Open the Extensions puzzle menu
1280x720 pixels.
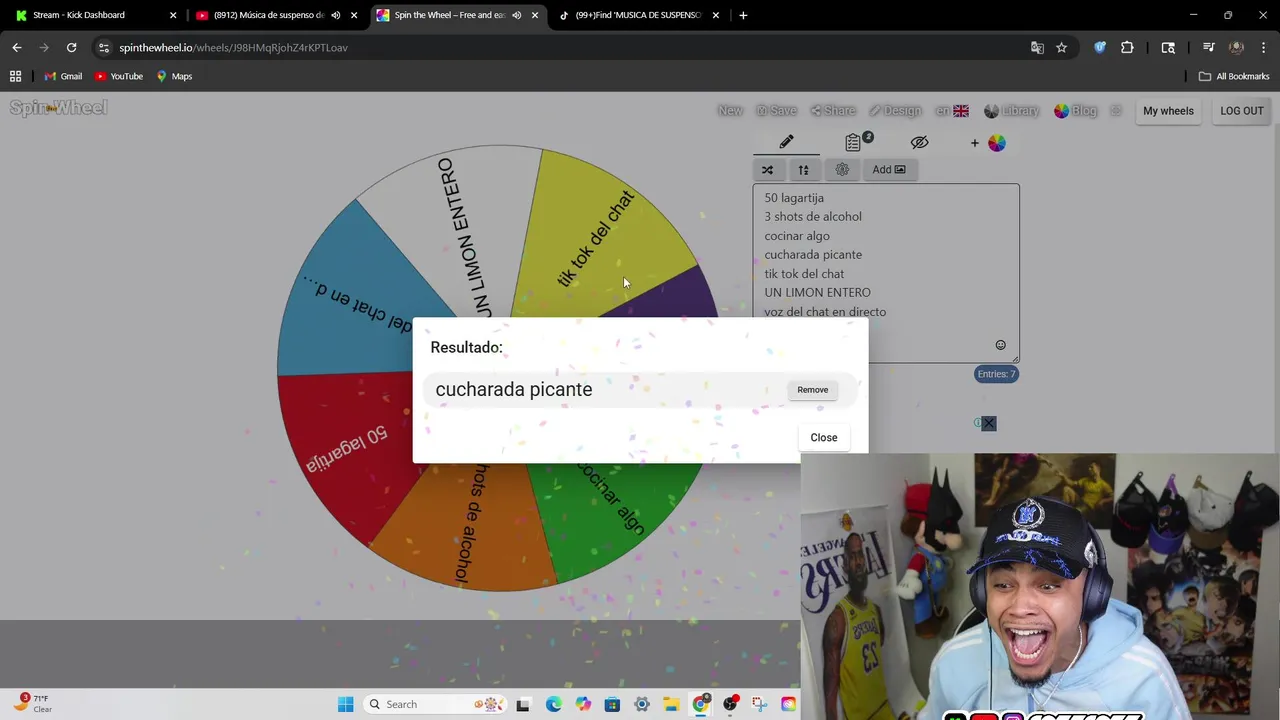tap(1127, 47)
